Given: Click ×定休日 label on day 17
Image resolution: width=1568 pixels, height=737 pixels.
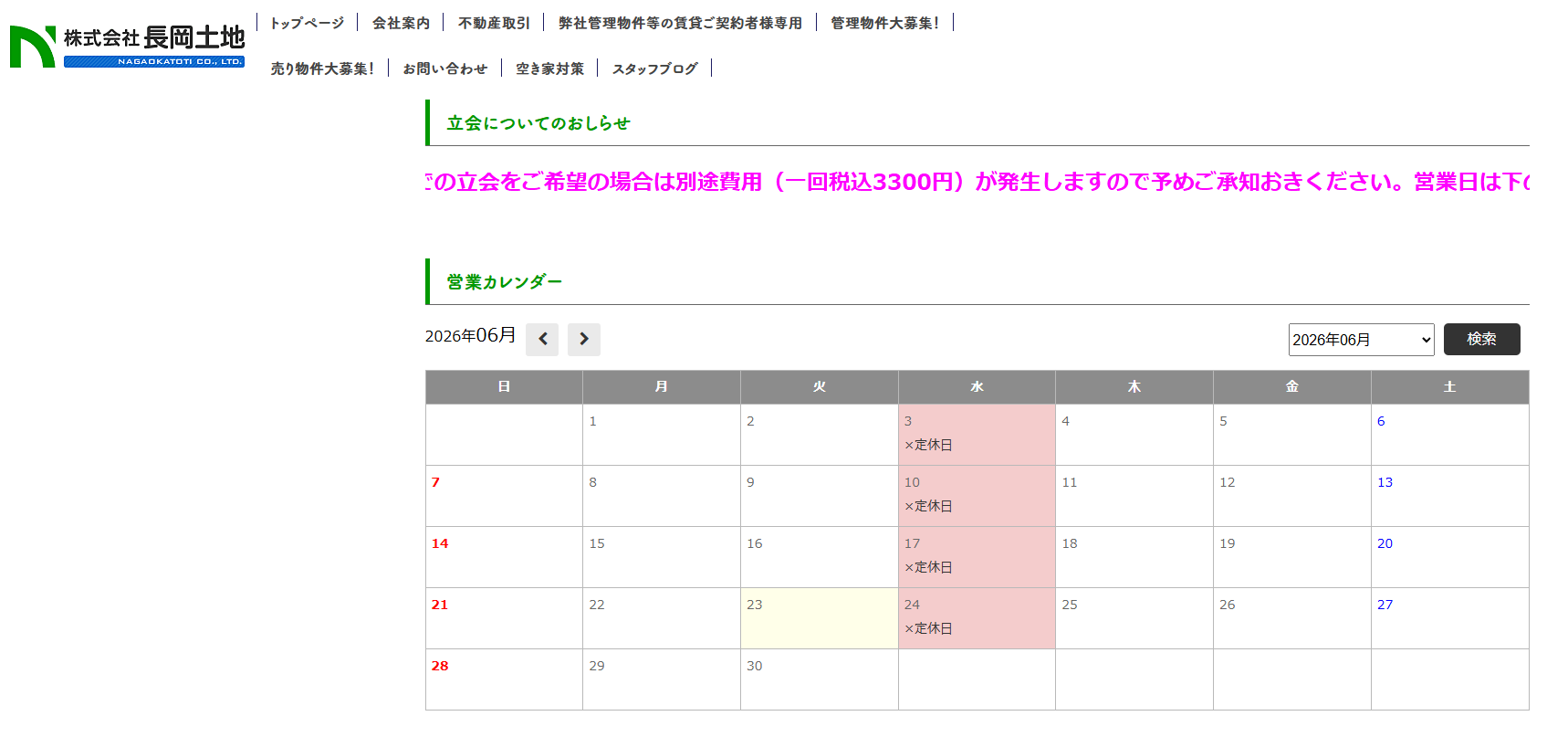Looking at the screenshot, I should pyautogui.click(x=928, y=567).
